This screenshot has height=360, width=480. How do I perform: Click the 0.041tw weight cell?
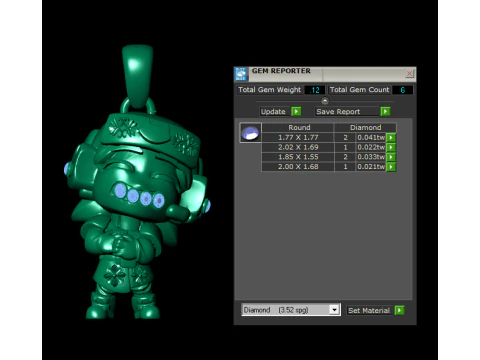pos(371,137)
